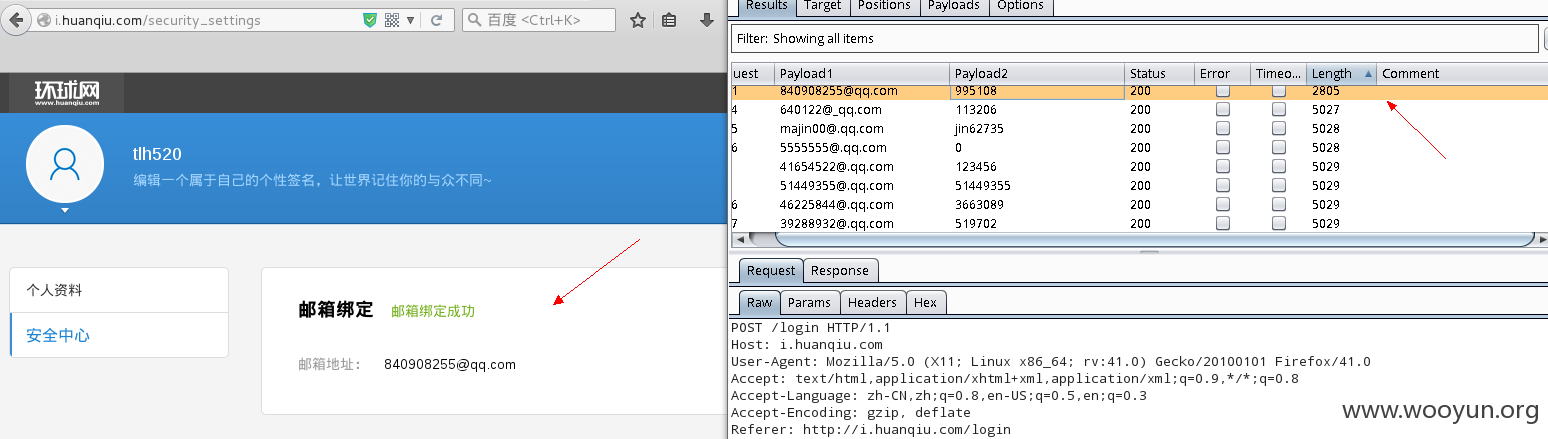This screenshot has height=439, width=1548.
Task: Click the user avatar profile picture
Action: coord(65,163)
